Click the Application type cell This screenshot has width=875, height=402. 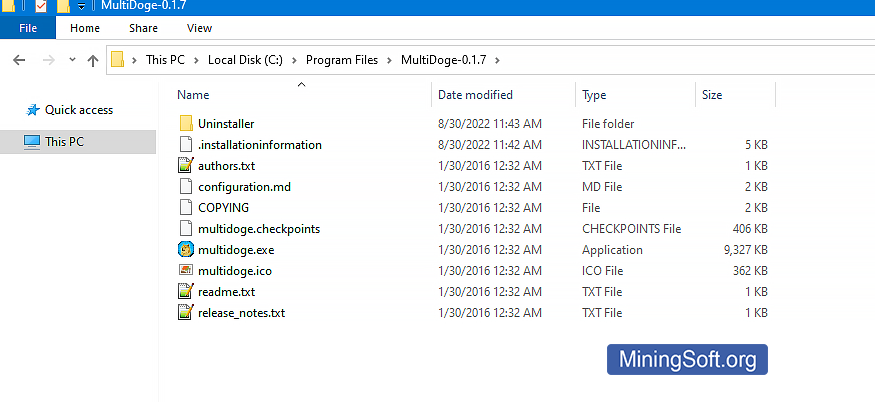pyautogui.click(x=612, y=250)
